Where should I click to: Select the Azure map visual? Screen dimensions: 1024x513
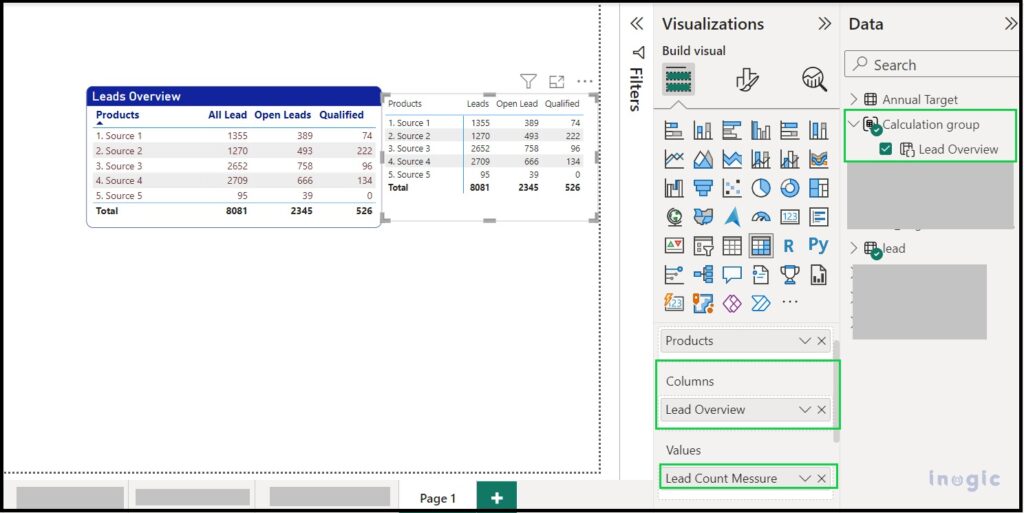(731, 217)
